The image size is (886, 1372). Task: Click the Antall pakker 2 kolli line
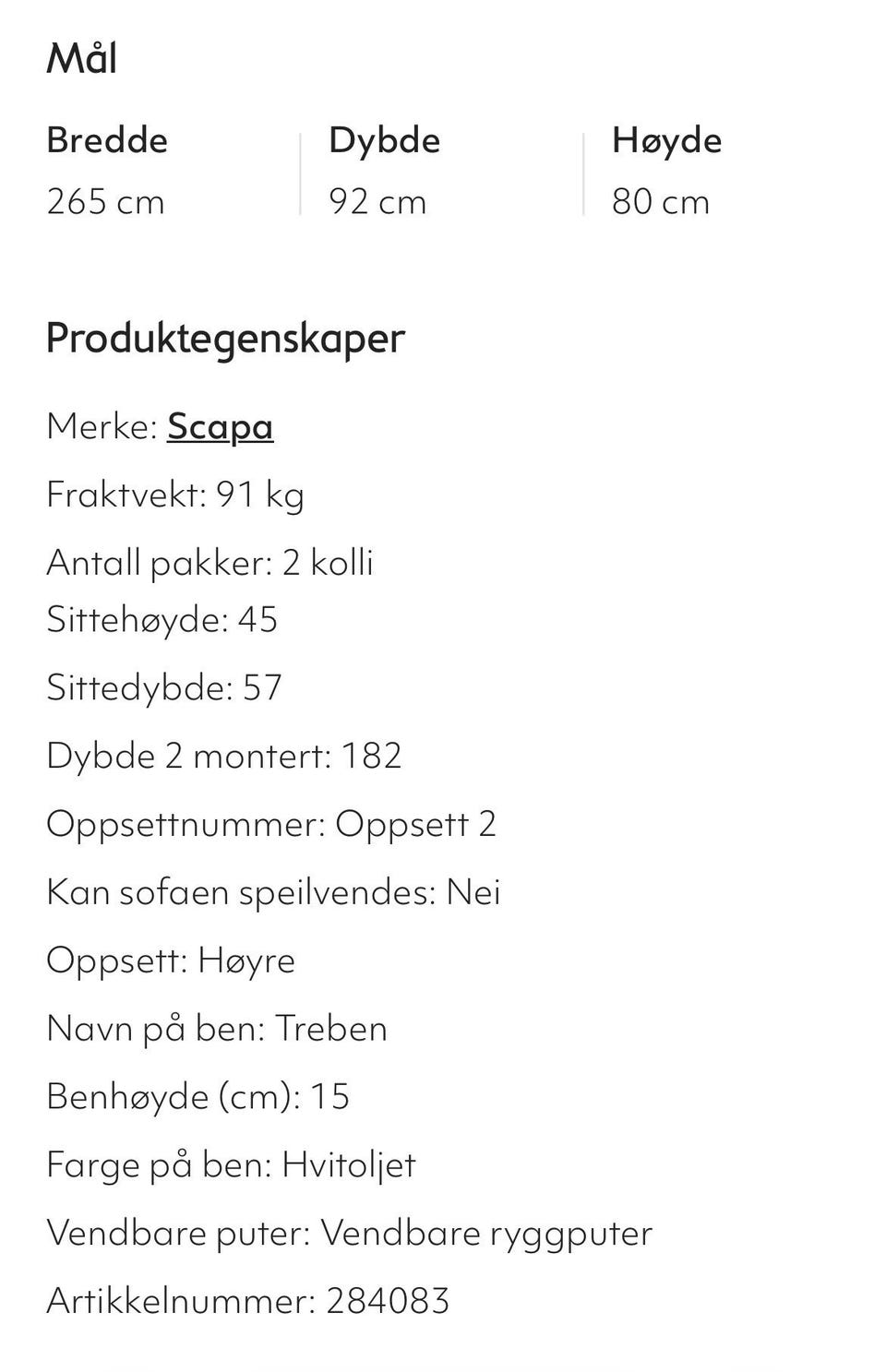[x=210, y=563]
